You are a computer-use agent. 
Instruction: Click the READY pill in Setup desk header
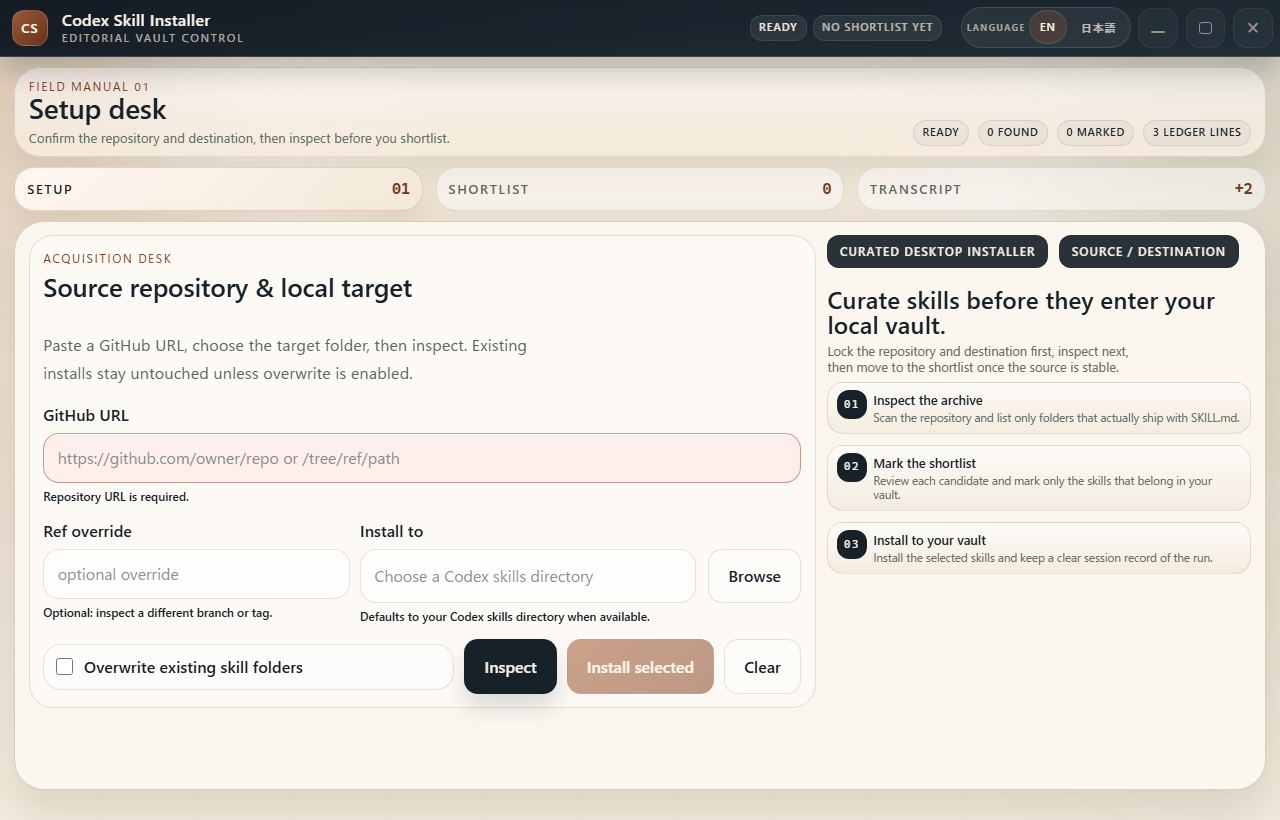(940, 132)
